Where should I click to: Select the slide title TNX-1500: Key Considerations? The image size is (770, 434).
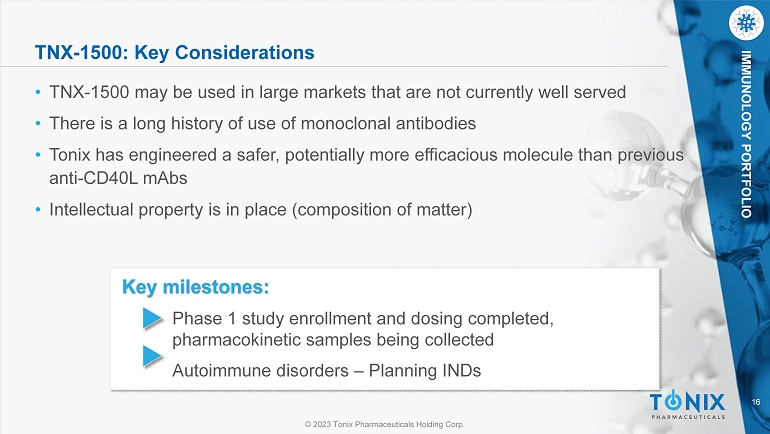click(174, 52)
